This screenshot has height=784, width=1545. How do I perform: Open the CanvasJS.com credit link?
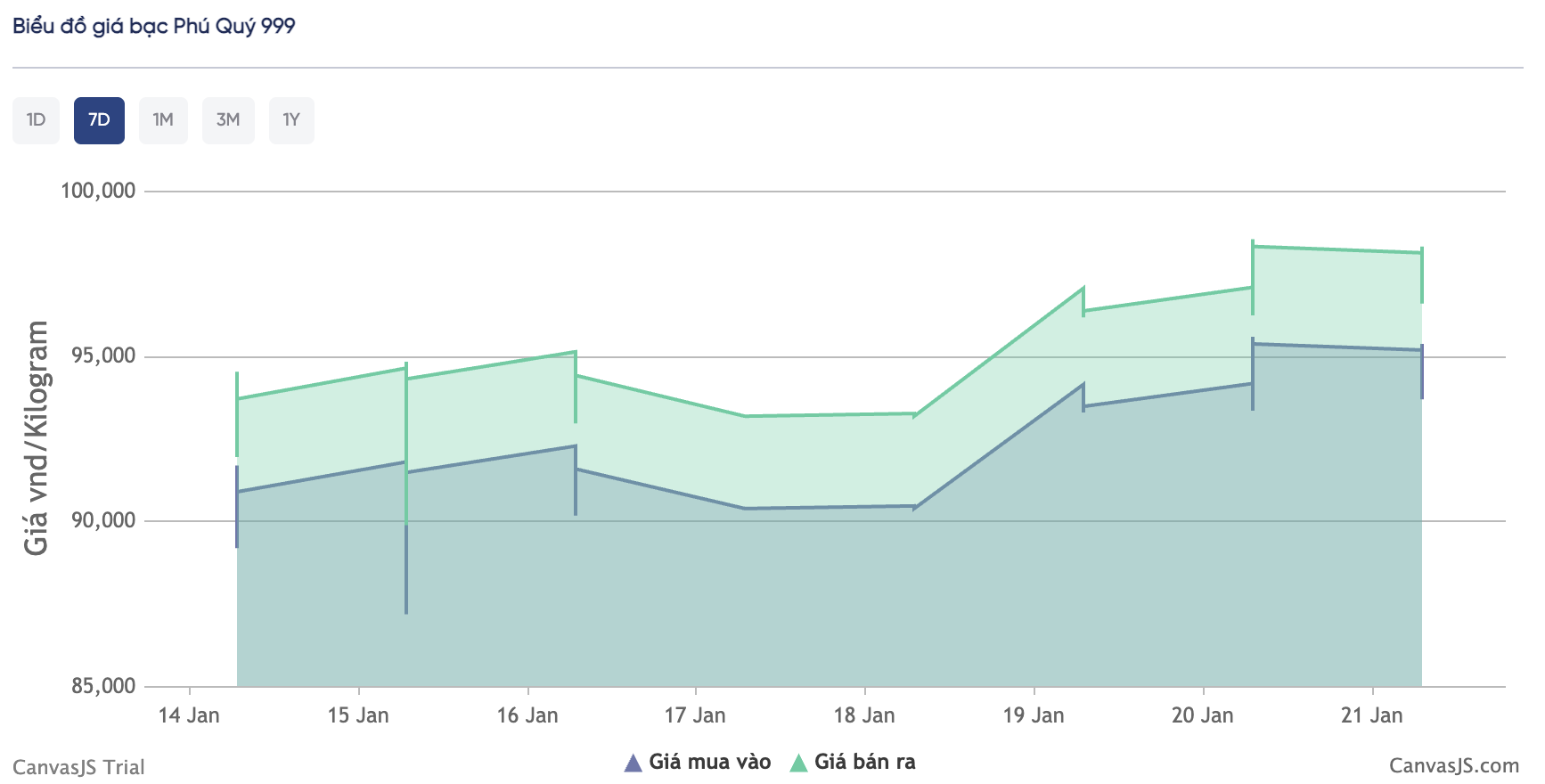pos(1453,766)
